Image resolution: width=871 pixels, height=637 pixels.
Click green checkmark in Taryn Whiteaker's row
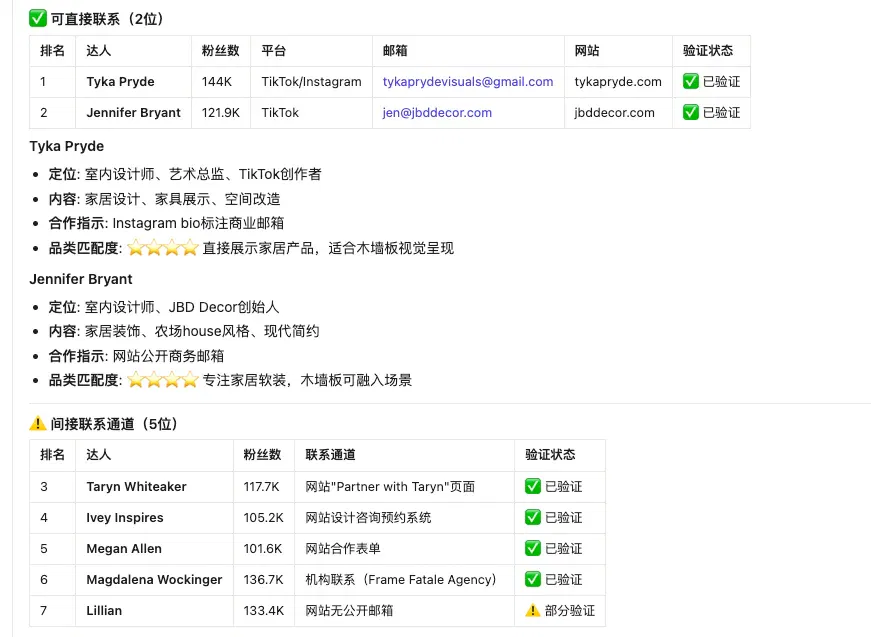(x=533, y=486)
